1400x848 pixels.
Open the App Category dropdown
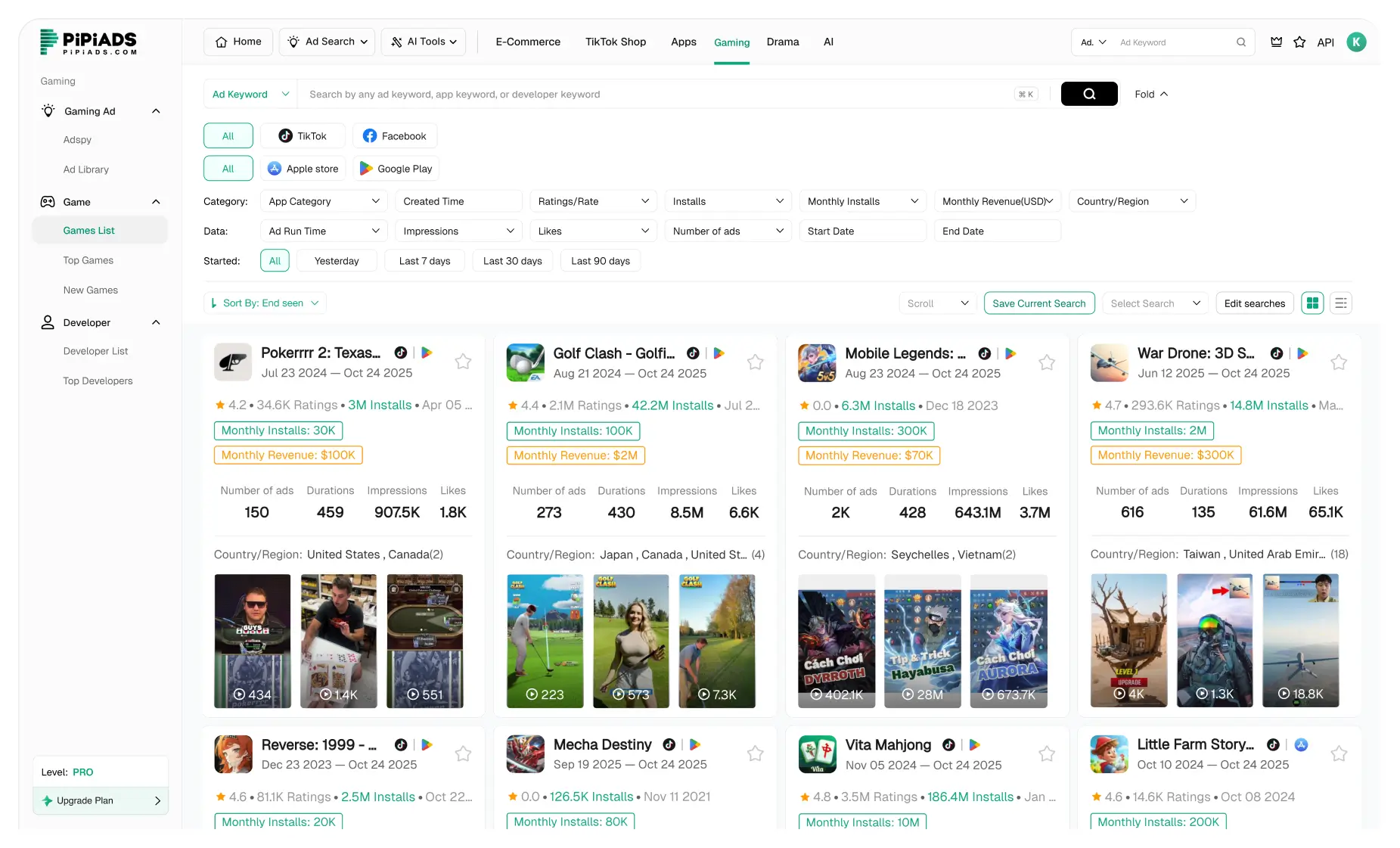[x=323, y=201]
